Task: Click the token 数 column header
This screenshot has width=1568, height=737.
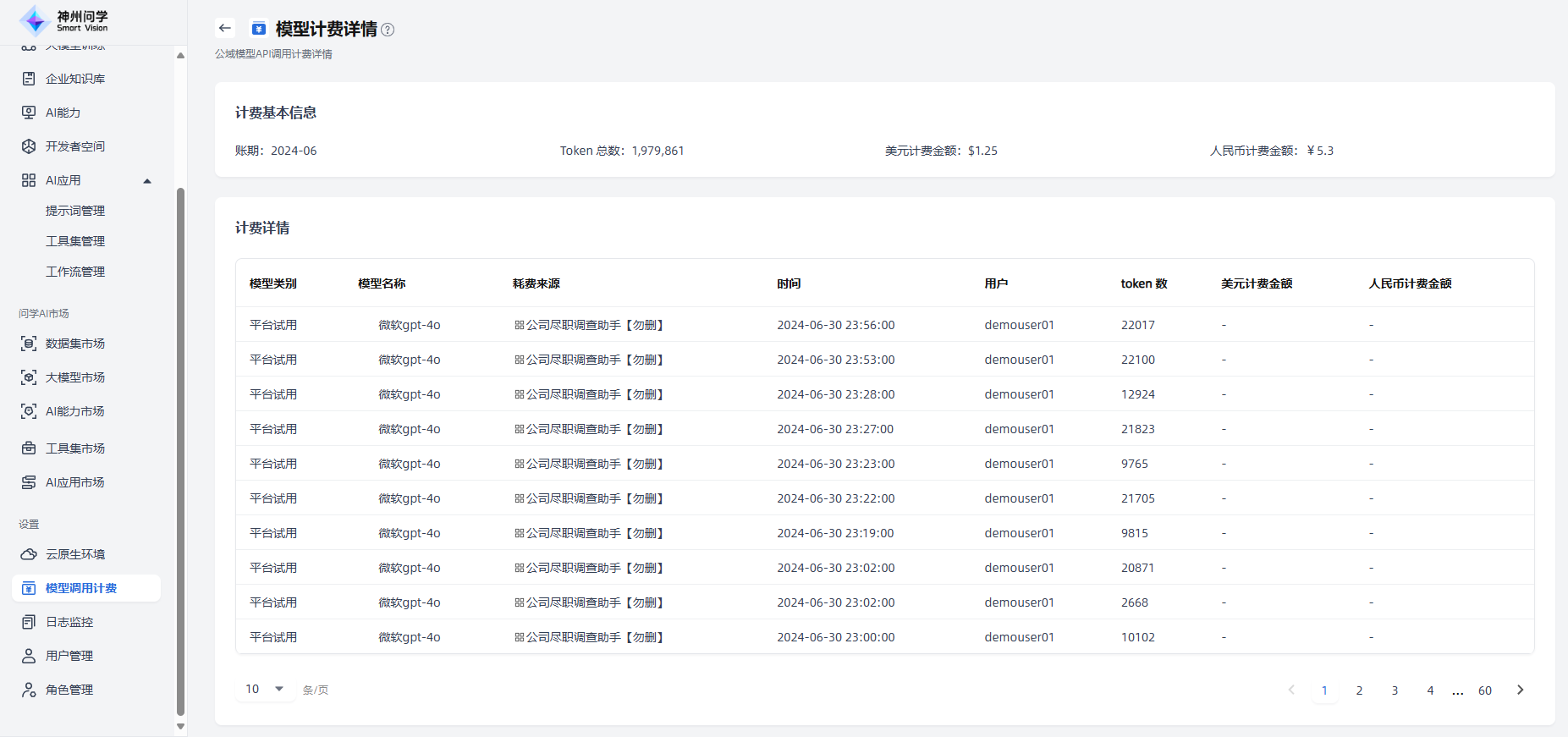Action: (1144, 283)
